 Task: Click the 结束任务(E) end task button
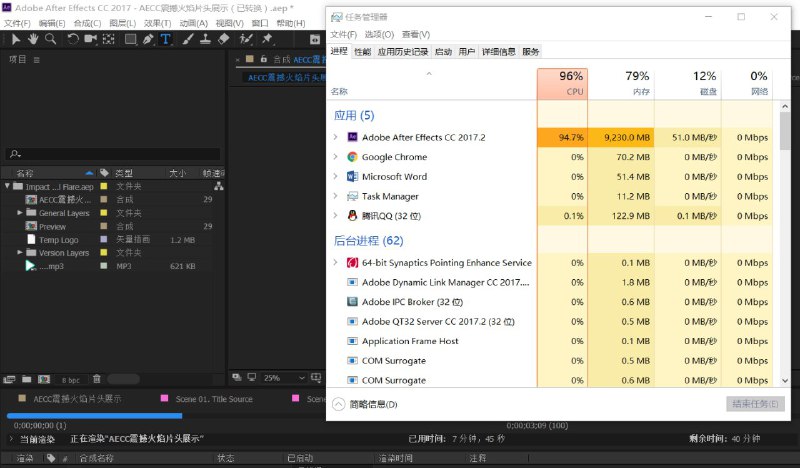(x=755, y=404)
